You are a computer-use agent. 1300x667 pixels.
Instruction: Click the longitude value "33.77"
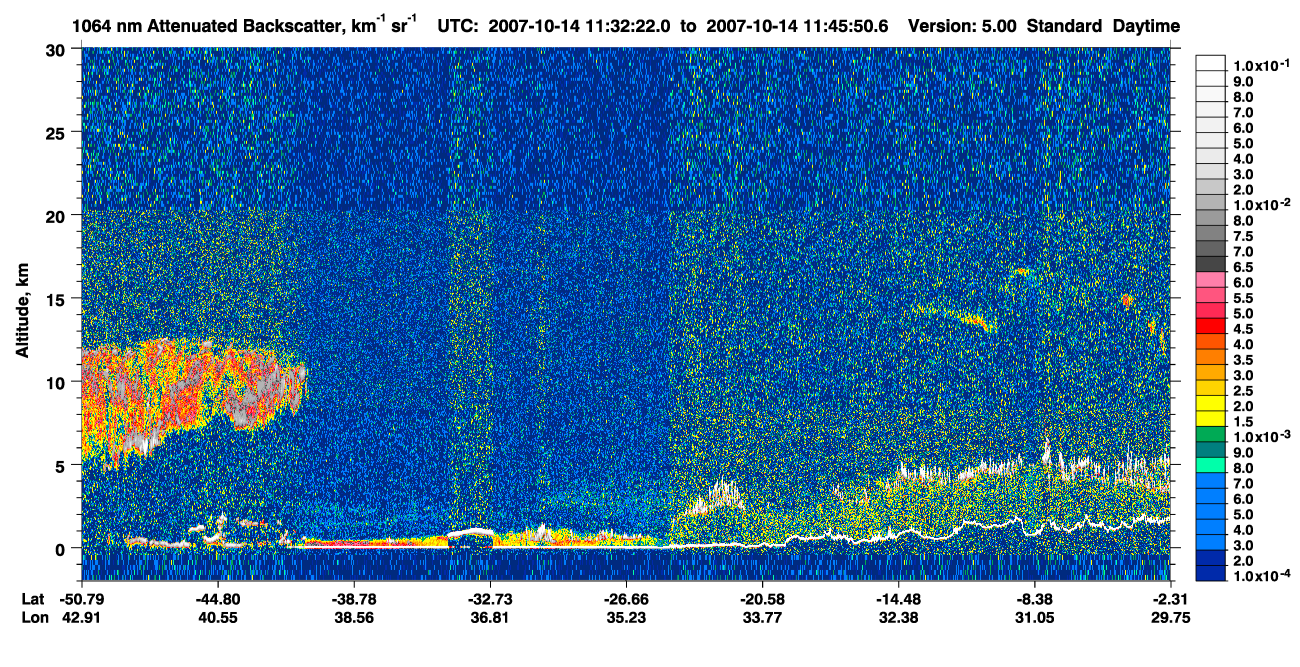coord(763,617)
